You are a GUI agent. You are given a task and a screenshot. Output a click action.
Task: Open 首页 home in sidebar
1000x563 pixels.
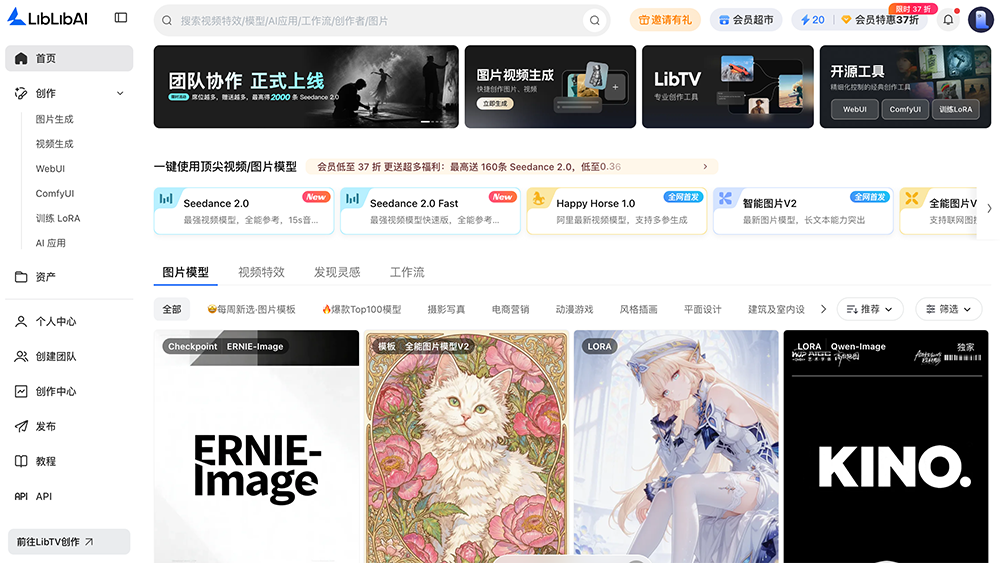[x=69, y=58]
